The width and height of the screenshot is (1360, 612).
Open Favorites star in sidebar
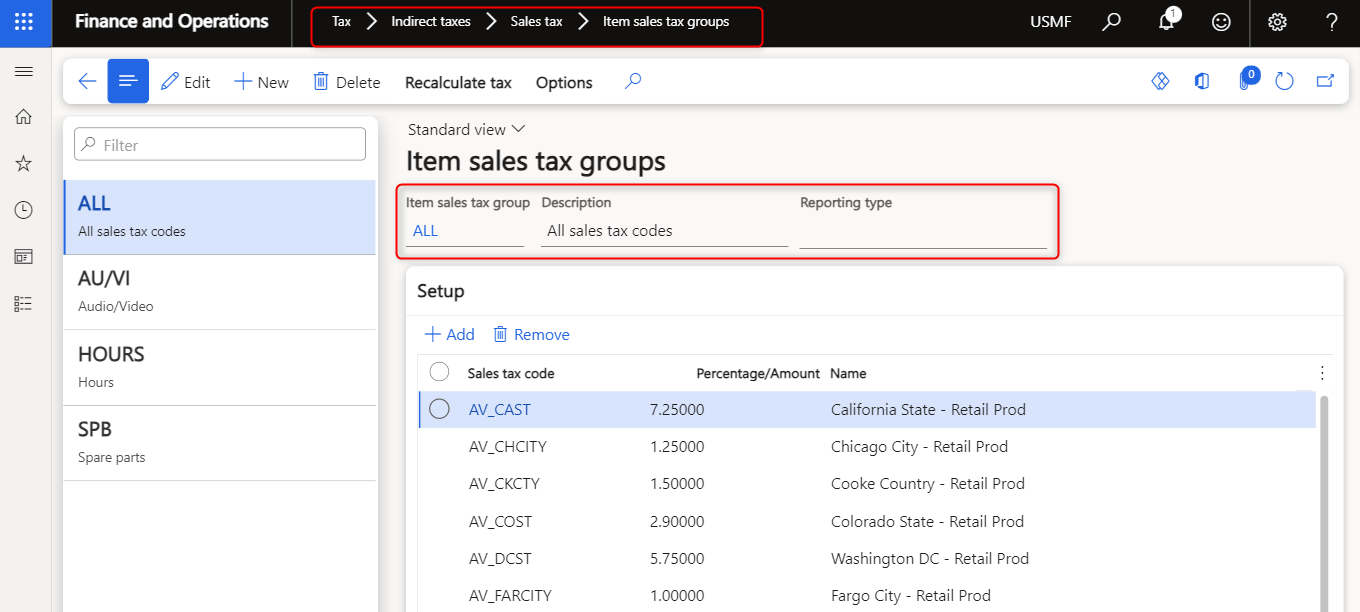24,163
